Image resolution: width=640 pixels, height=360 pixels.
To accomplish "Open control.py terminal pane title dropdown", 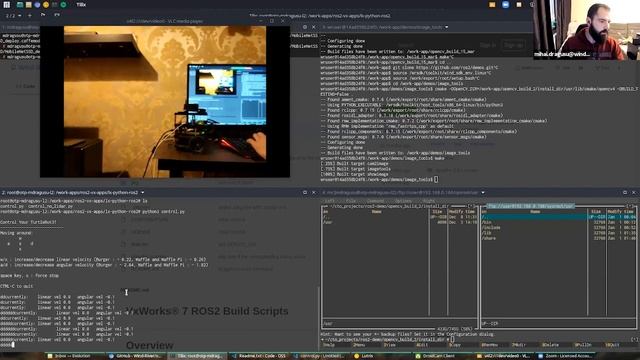I will pos(142,192).
